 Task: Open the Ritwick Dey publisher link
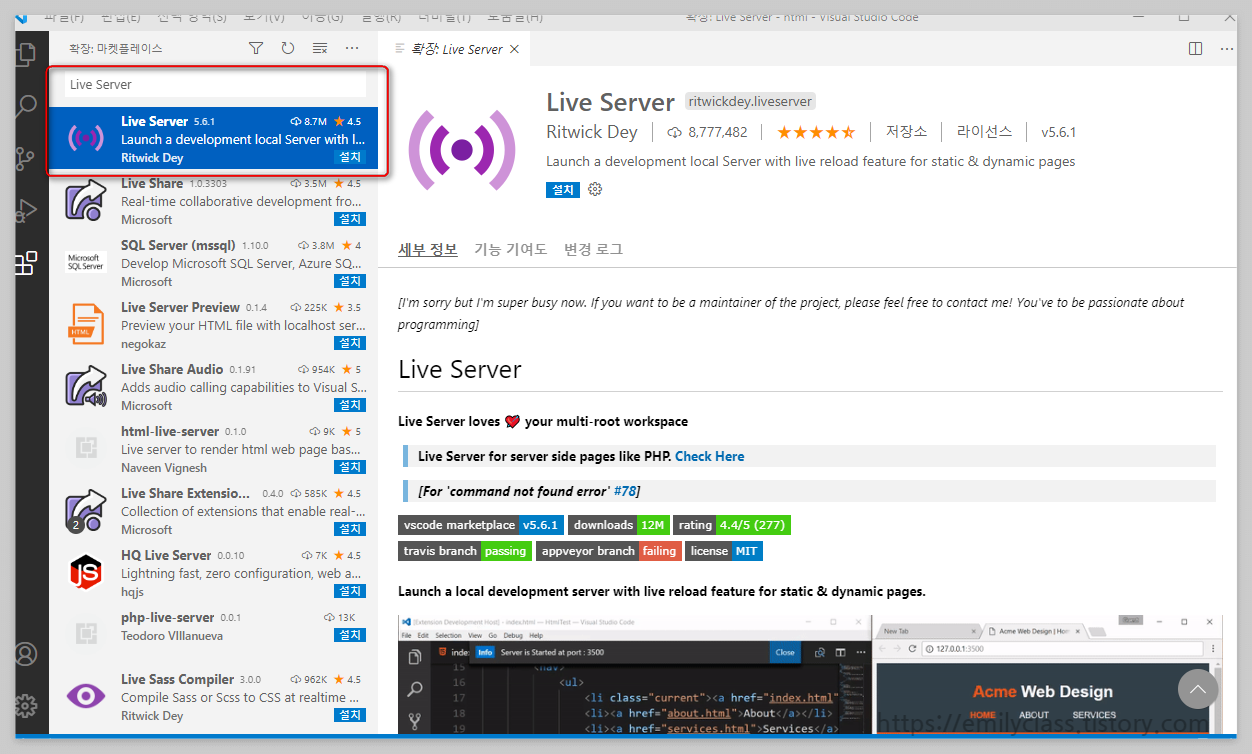[x=592, y=132]
